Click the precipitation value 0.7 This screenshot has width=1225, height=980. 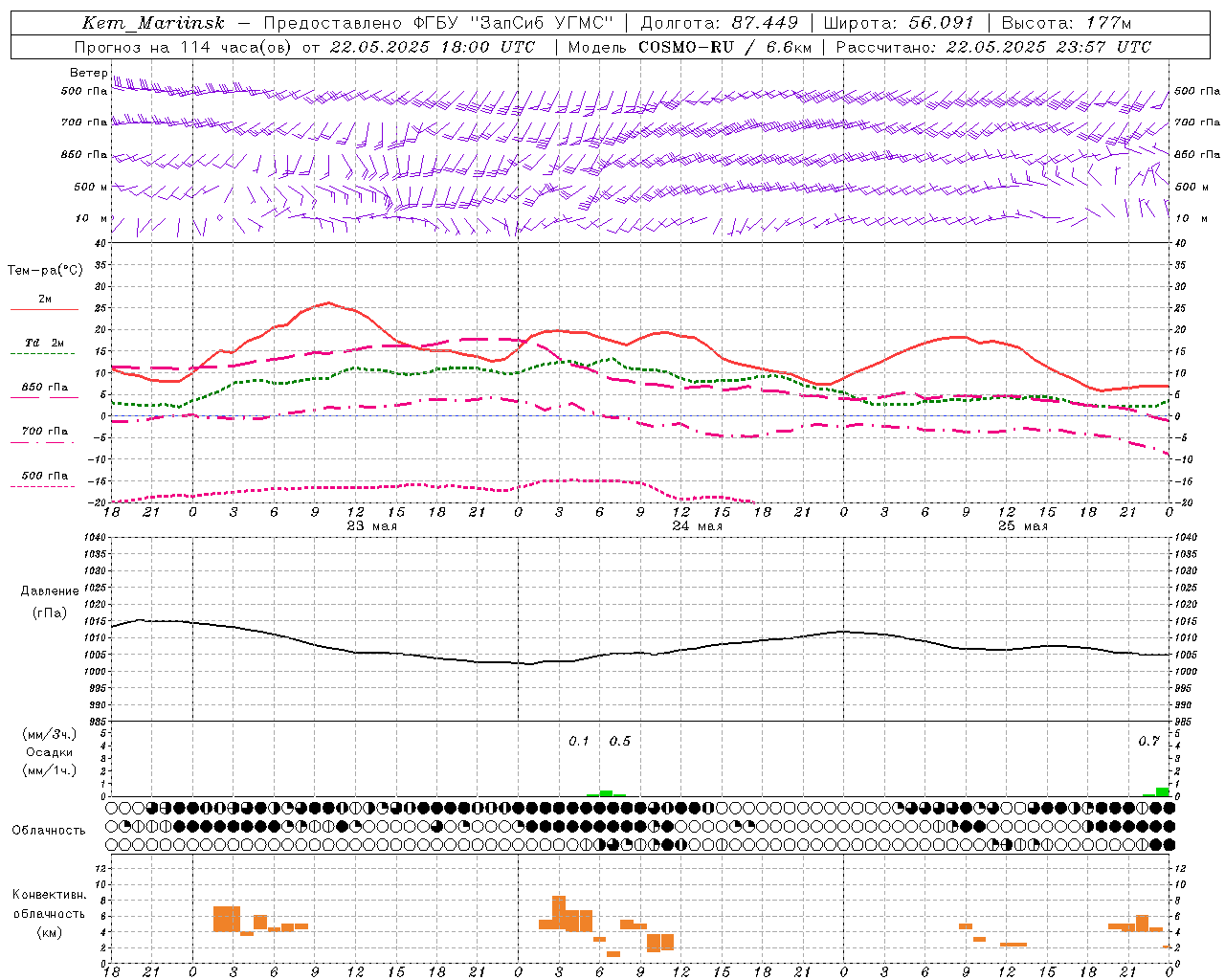coord(1148,742)
